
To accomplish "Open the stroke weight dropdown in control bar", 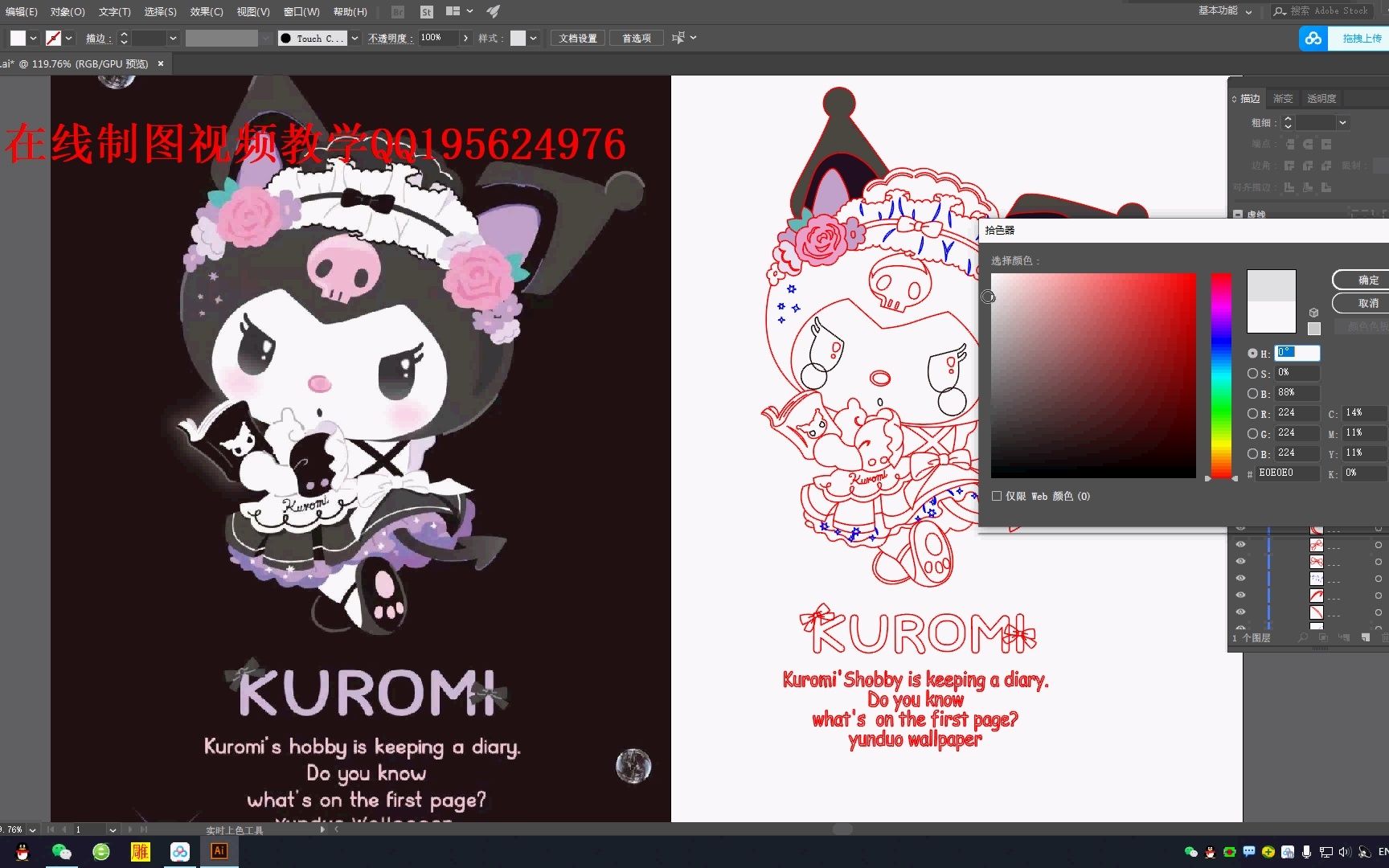I will click(173, 38).
